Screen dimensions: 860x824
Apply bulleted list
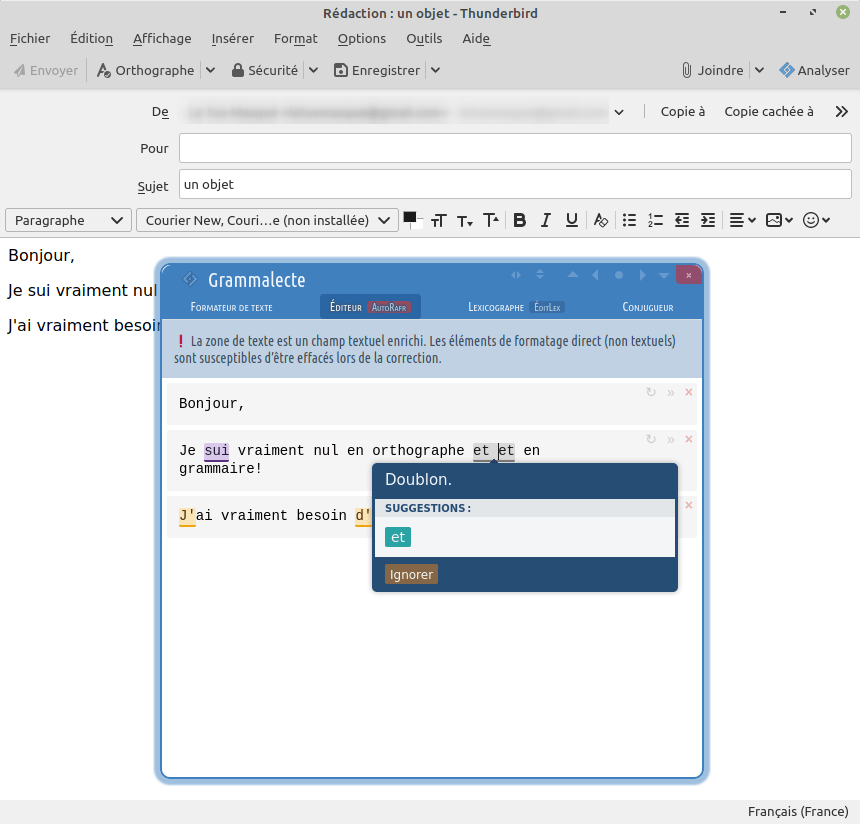click(629, 220)
